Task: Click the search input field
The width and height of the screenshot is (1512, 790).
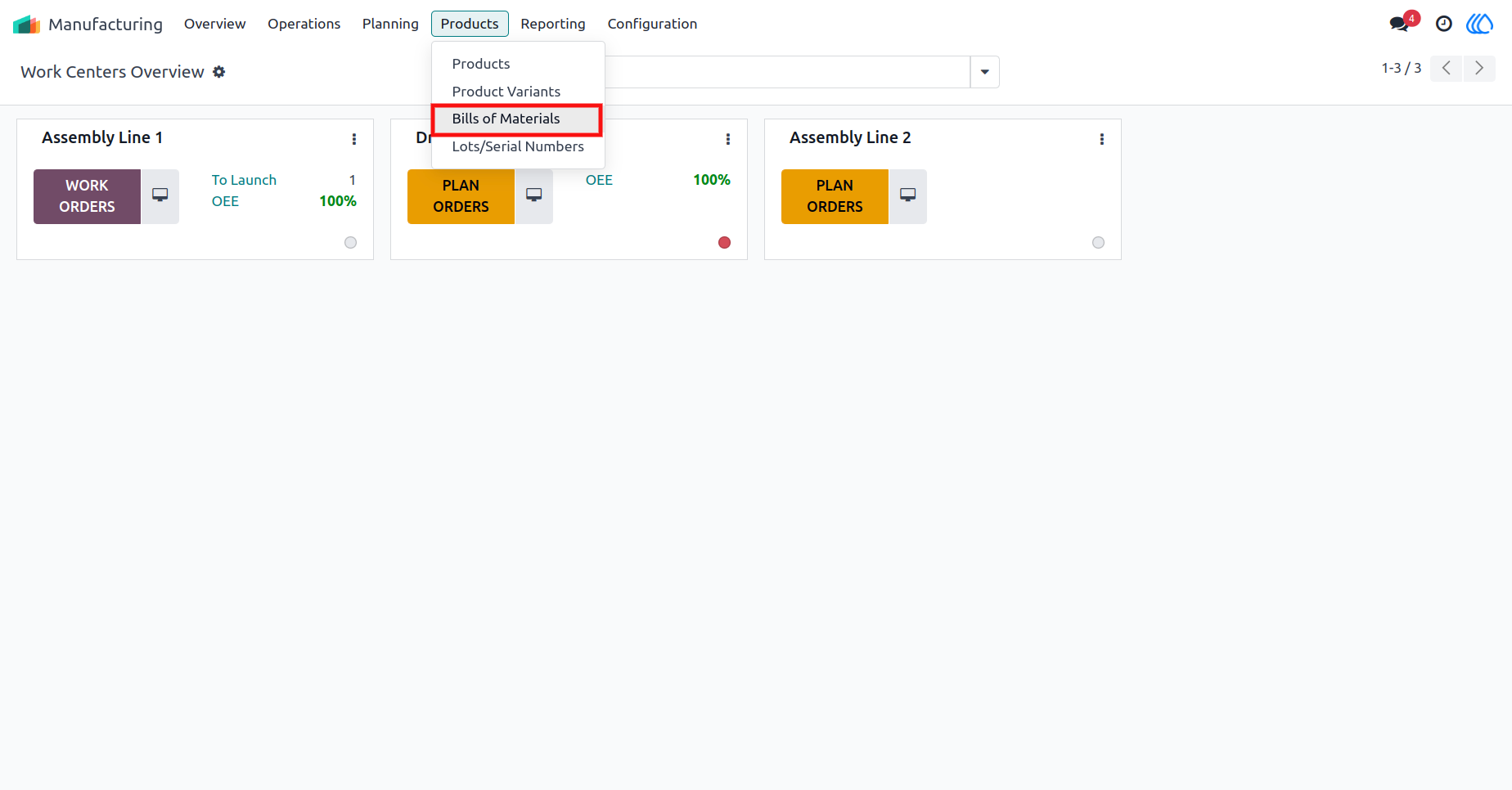Action: (787, 72)
